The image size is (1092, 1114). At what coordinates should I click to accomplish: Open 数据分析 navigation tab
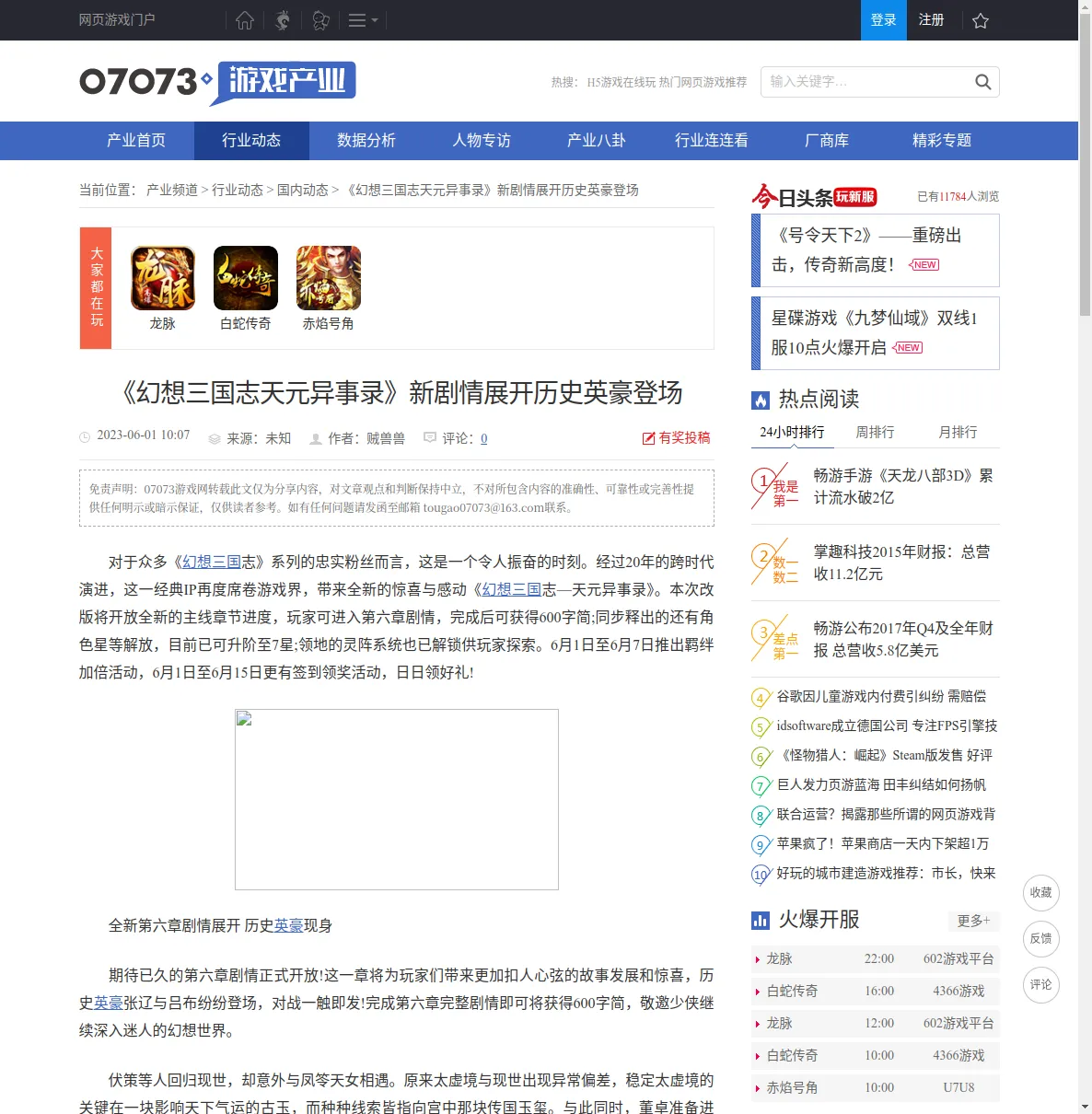coord(366,141)
